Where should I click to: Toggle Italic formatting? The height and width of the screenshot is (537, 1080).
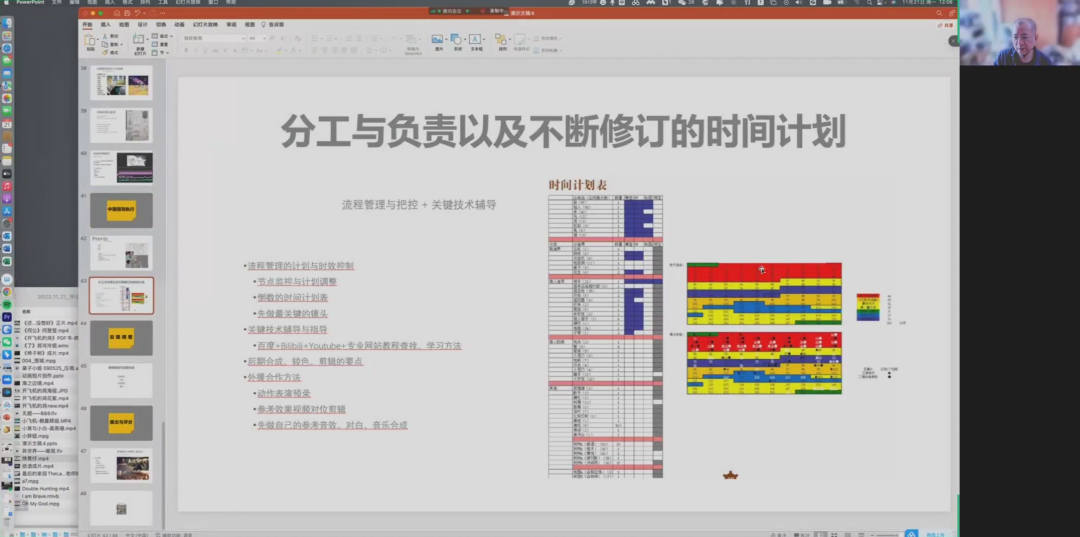[196, 50]
